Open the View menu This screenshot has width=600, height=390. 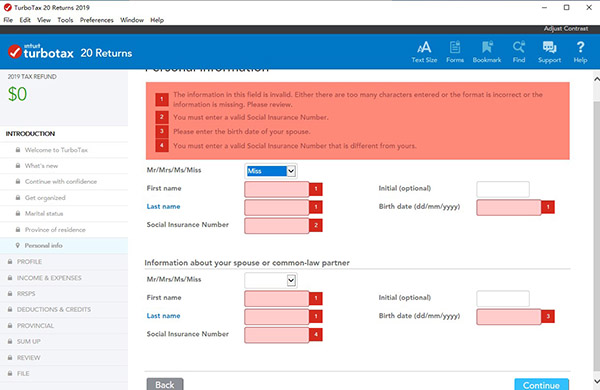(44, 20)
